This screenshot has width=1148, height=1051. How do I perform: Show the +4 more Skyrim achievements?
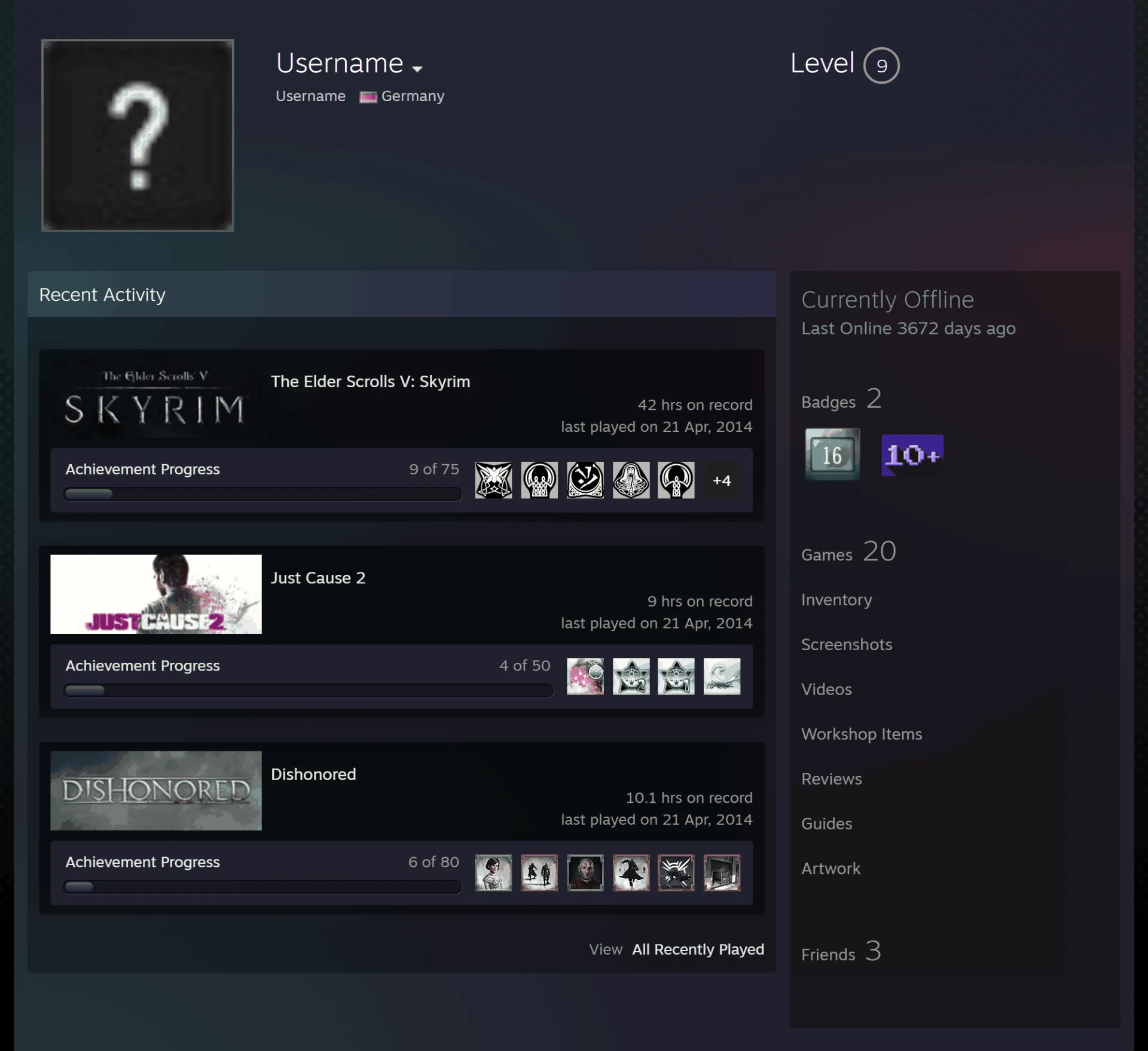coord(722,480)
